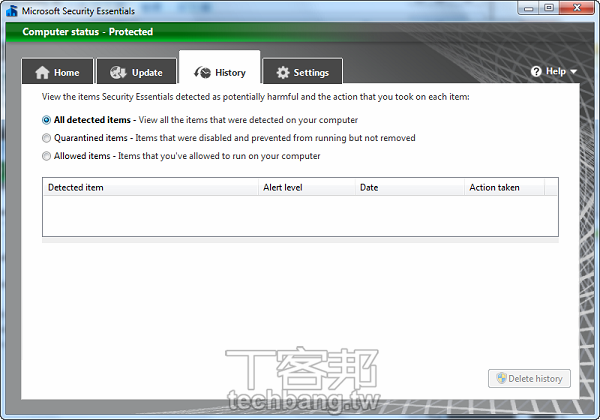Select the All detected items option

point(46,120)
